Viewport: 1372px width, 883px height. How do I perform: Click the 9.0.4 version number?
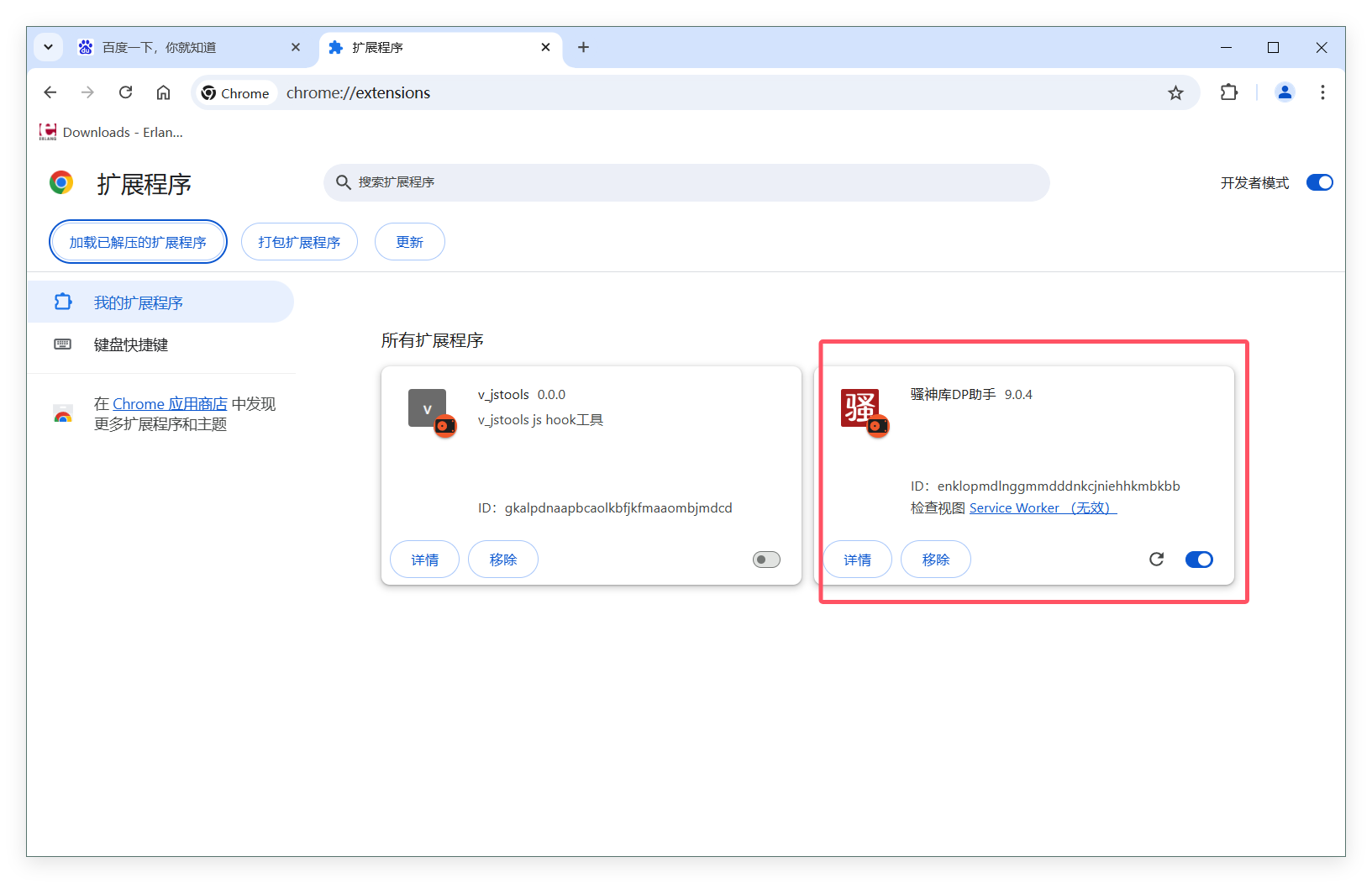(1018, 394)
